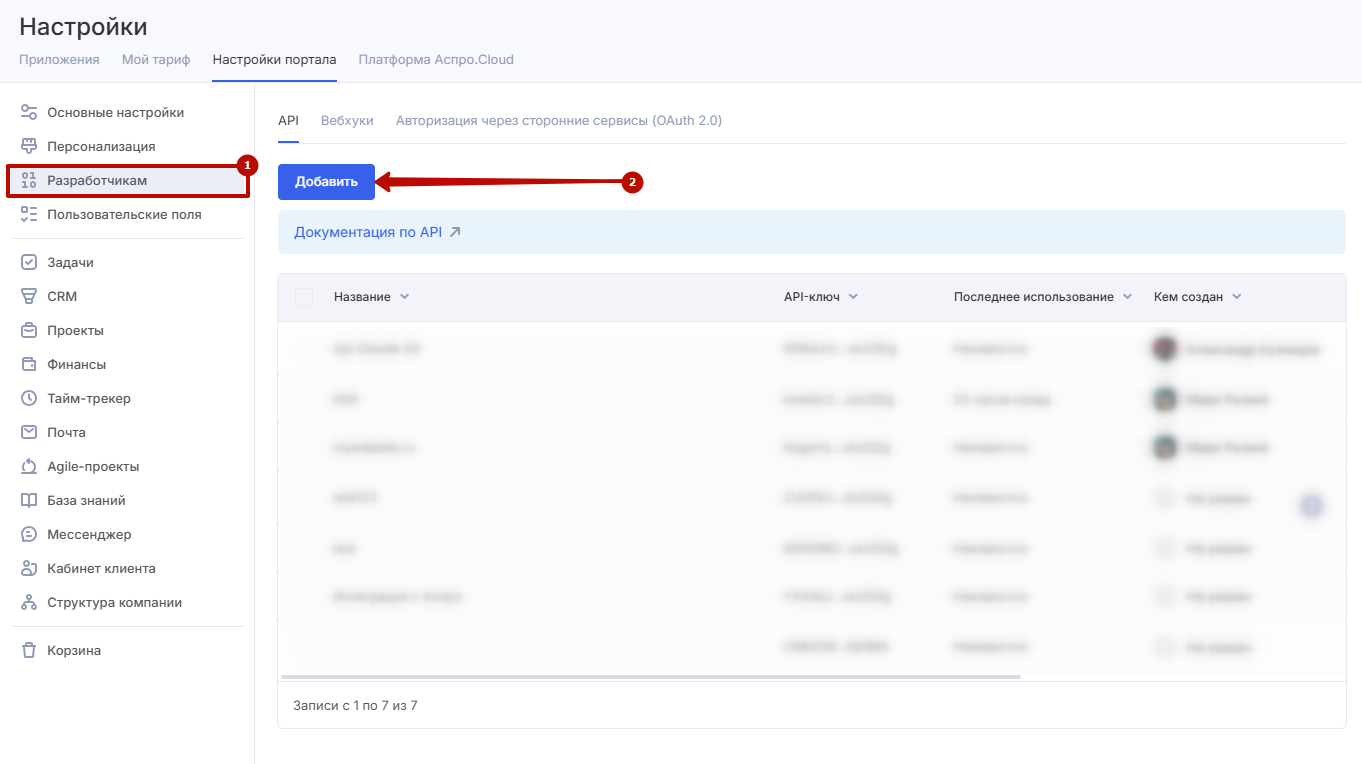Switch to the Вебхуки tab
1362x764 pixels.
[x=347, y=121]
